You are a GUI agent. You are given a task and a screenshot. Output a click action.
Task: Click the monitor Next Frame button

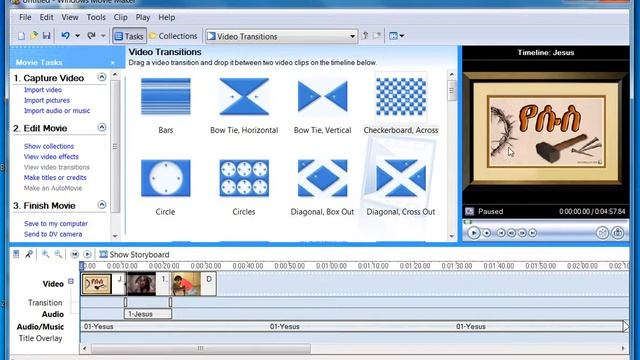point(522,233)
